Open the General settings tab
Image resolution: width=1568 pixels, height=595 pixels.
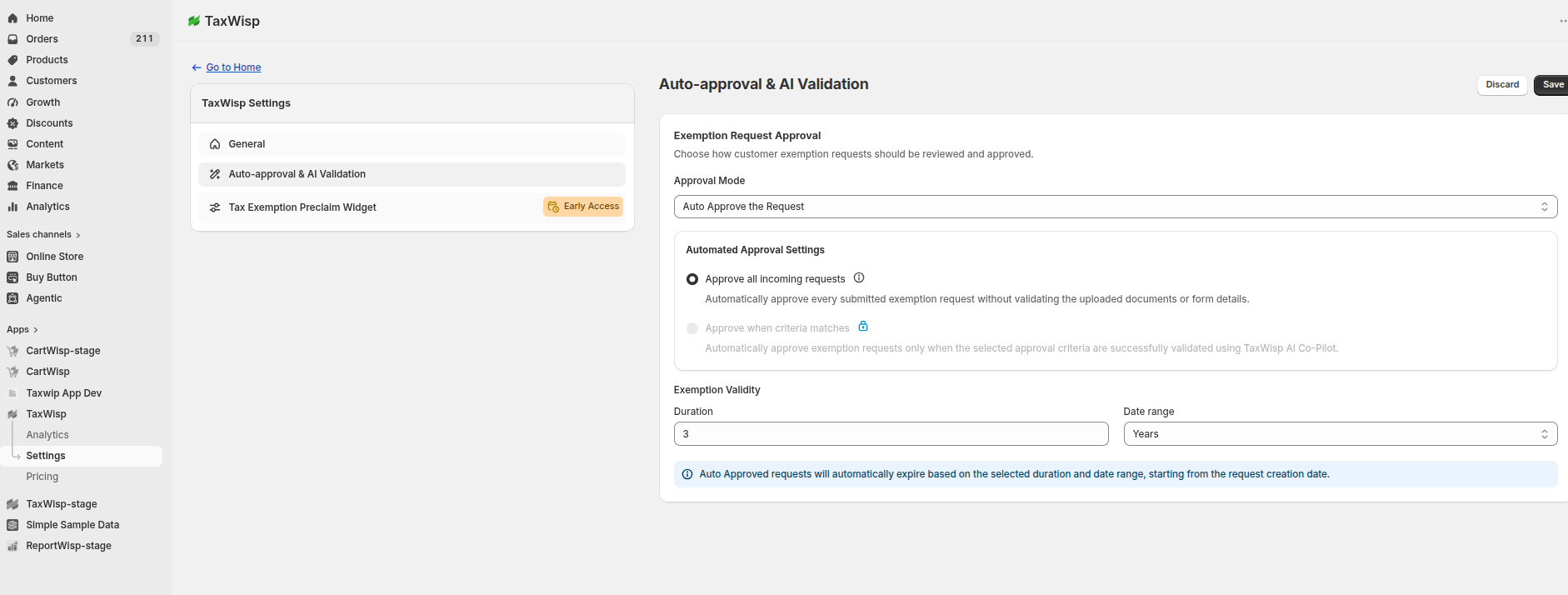click(412, 144)
